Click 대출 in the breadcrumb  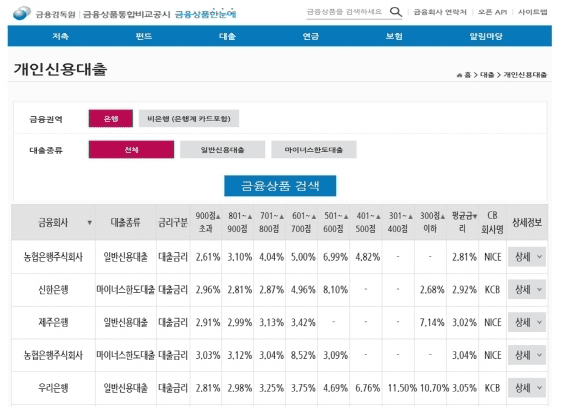tap(487, 75)
